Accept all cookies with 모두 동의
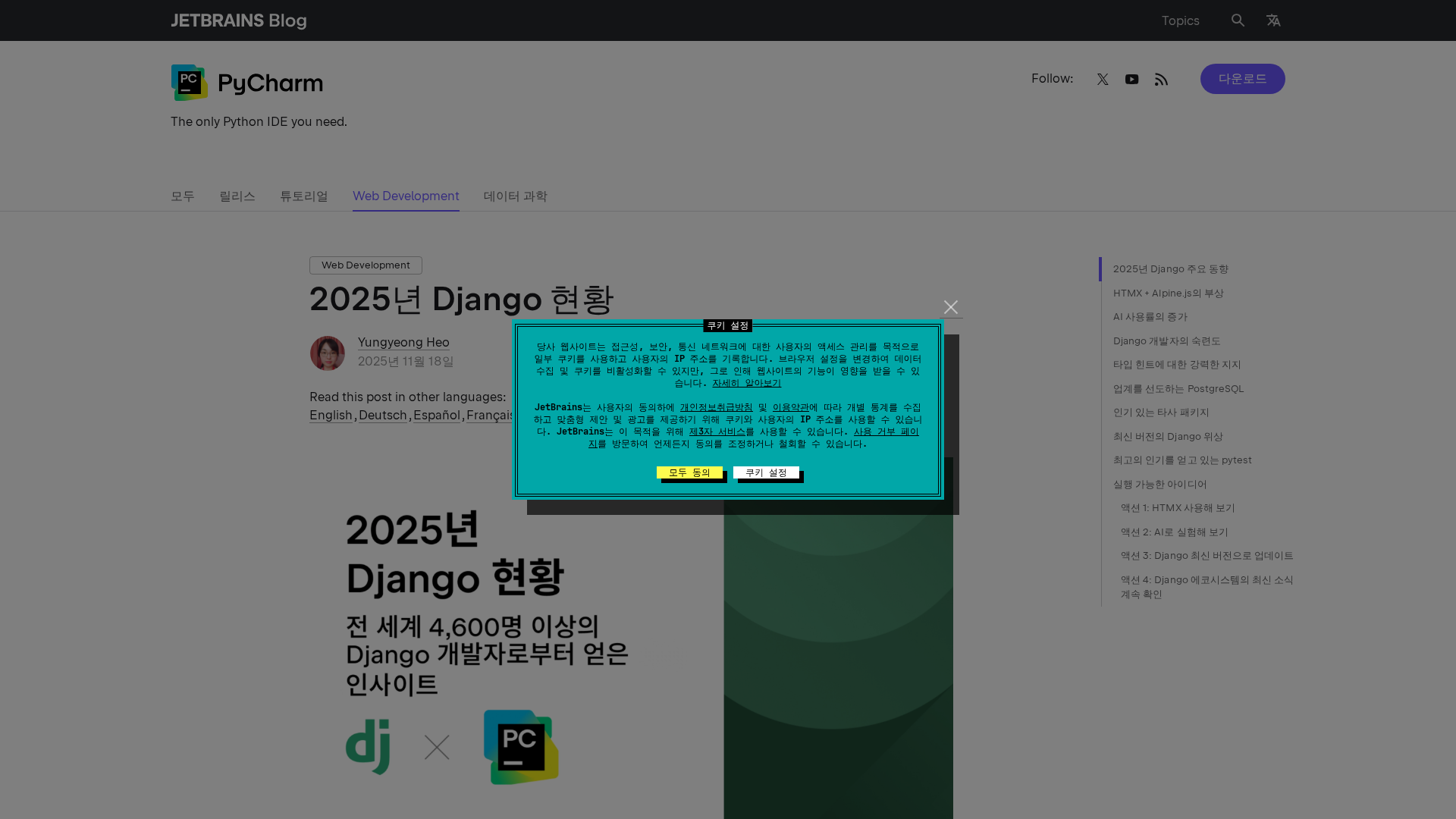This screenshot has width=1456, height=819. tap(689, 472)
